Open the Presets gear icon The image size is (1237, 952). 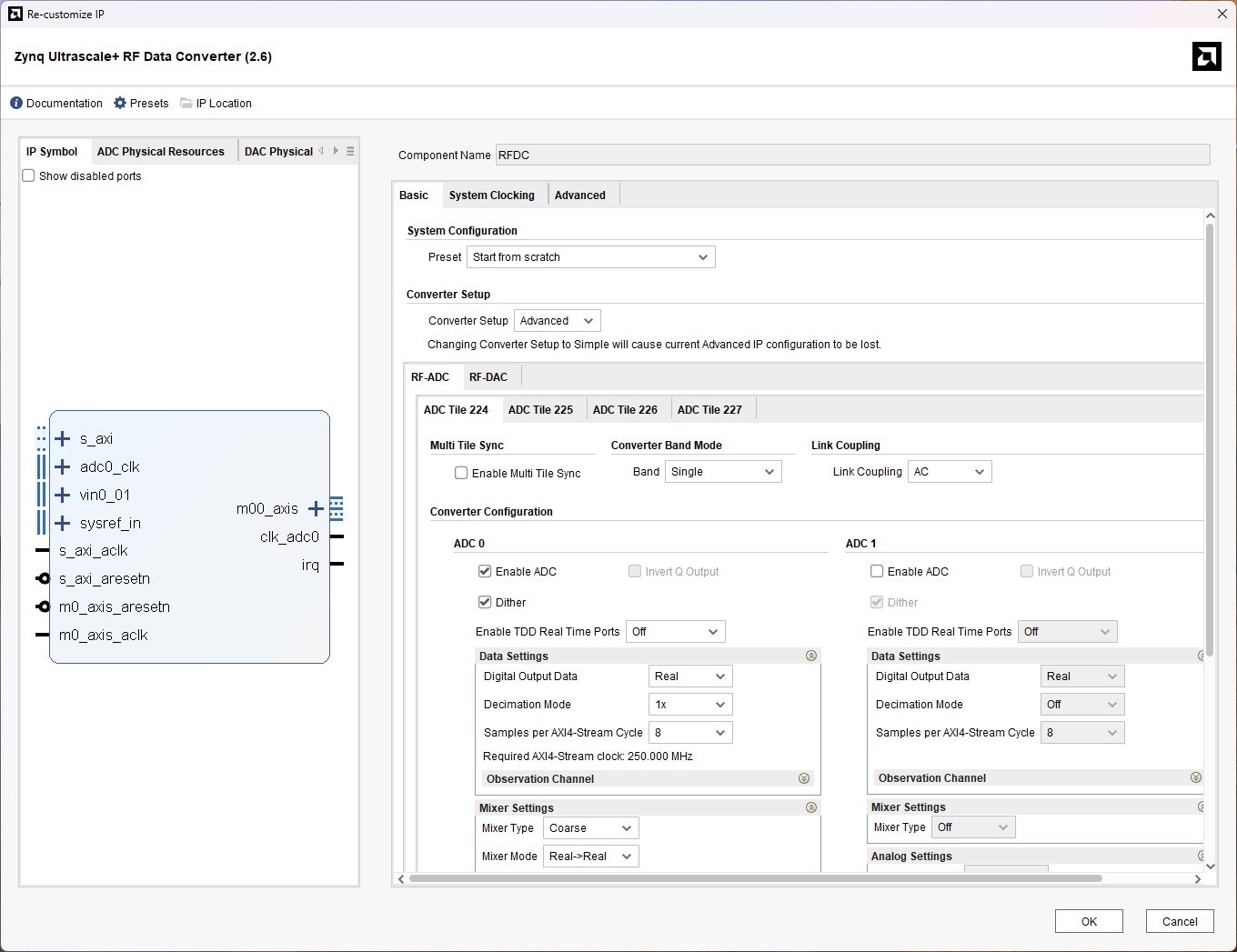tap(120, 103)
